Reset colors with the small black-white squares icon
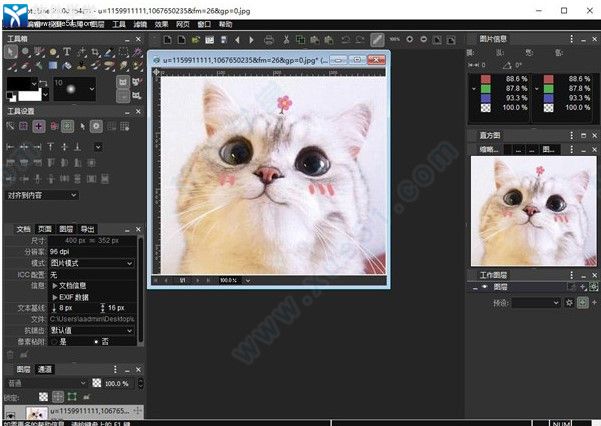601x426 pixels. click(x=11, y=96)
